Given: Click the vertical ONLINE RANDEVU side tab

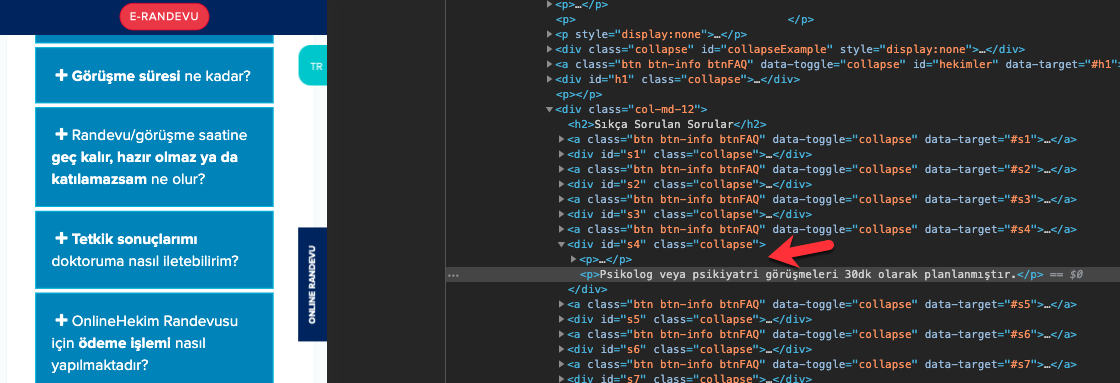Looking at the screenshot, I should click(312, 285).
